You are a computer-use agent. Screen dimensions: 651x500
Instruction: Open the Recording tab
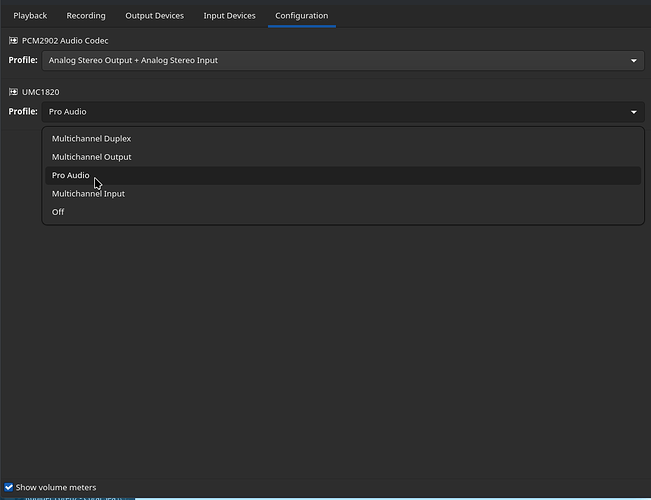(x=86, y=16)
